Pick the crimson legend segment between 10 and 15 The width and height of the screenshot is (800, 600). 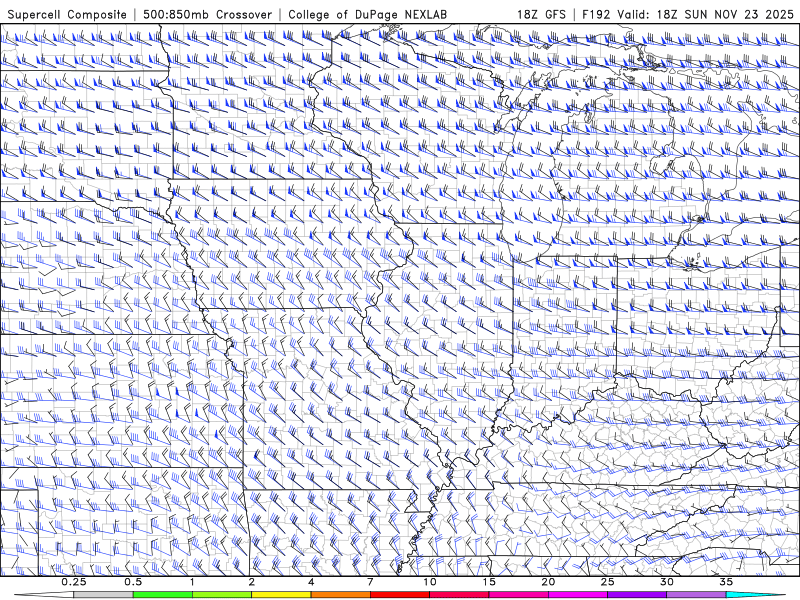pos(459,595)
